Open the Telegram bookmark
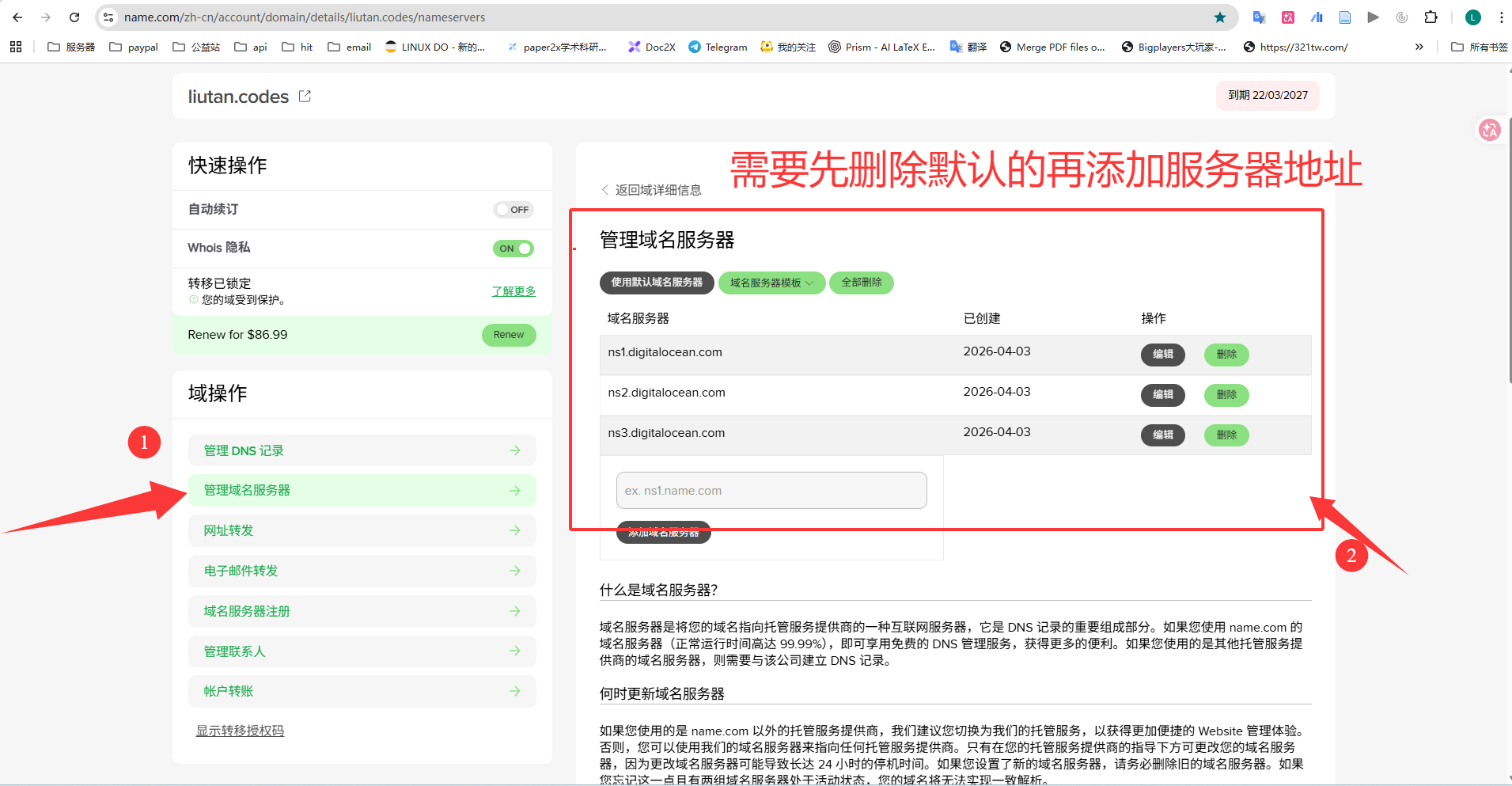The image size is (1512, 786). tap(718, 47)
